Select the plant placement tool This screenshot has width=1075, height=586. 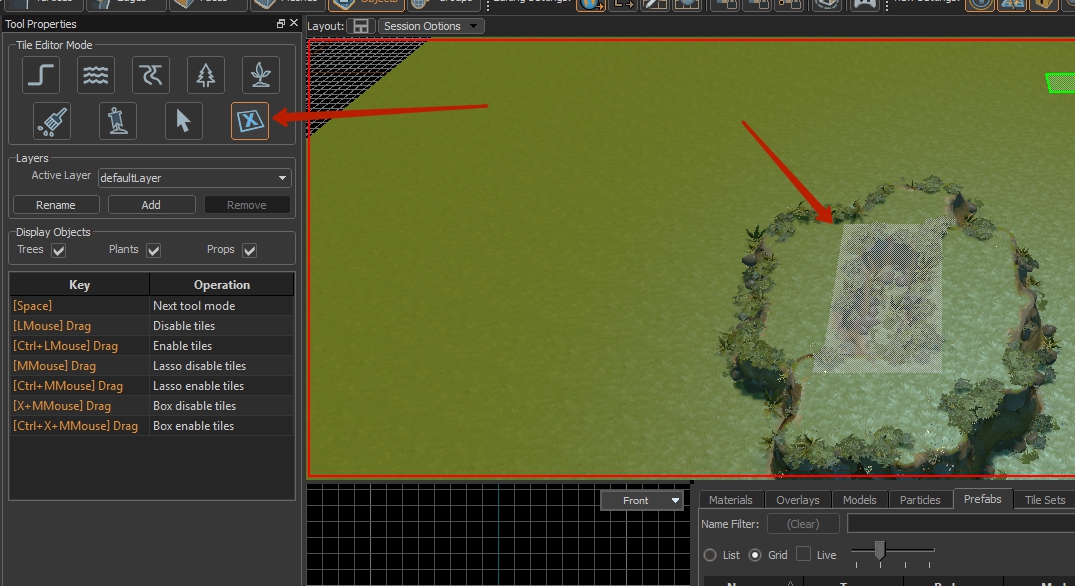[x=260, y=75]
